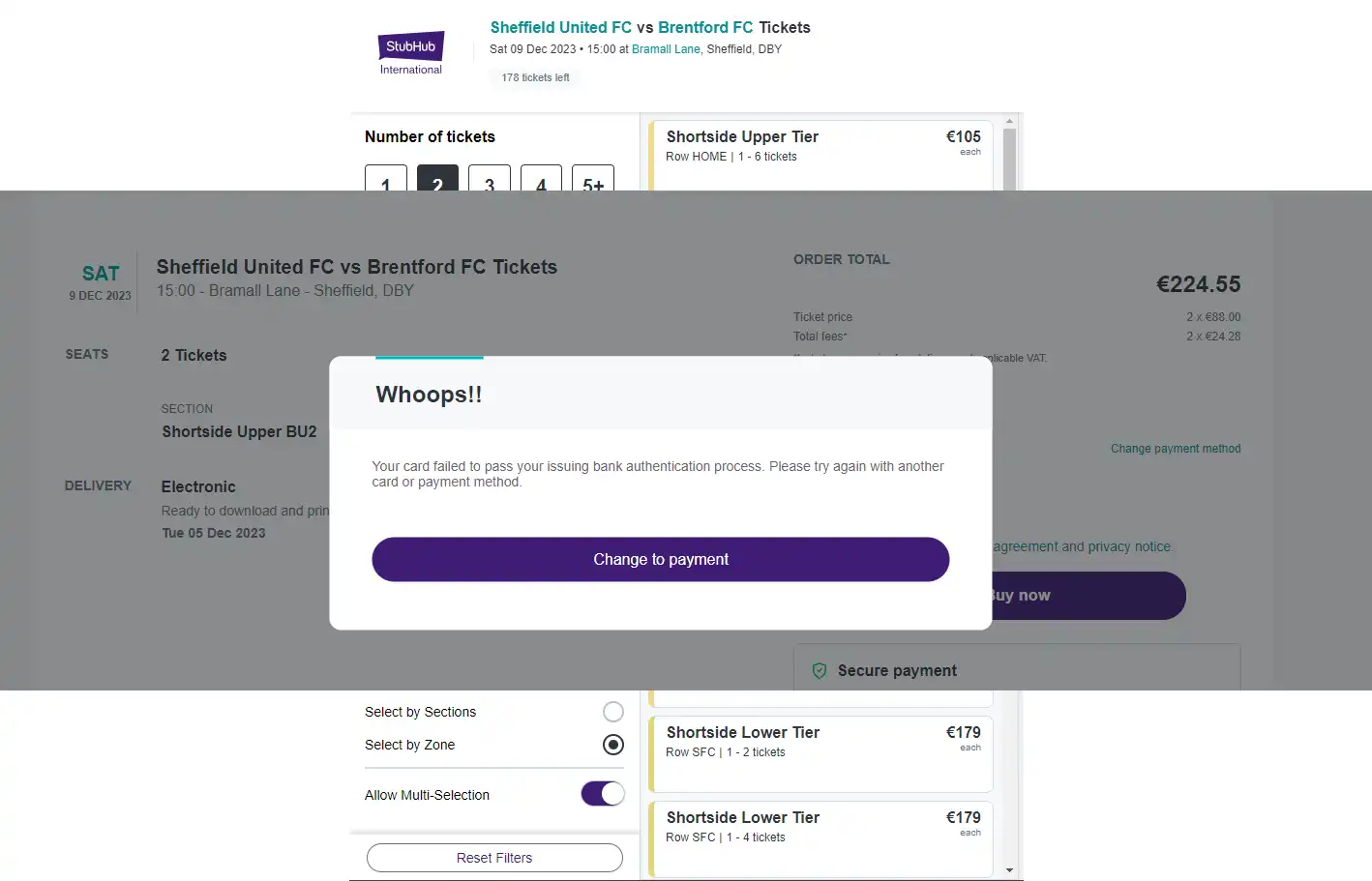
Task: Select the Shortside Lower Tier 1-2 tickets listing
Action: pyautogui.click(x=820, y=754)
